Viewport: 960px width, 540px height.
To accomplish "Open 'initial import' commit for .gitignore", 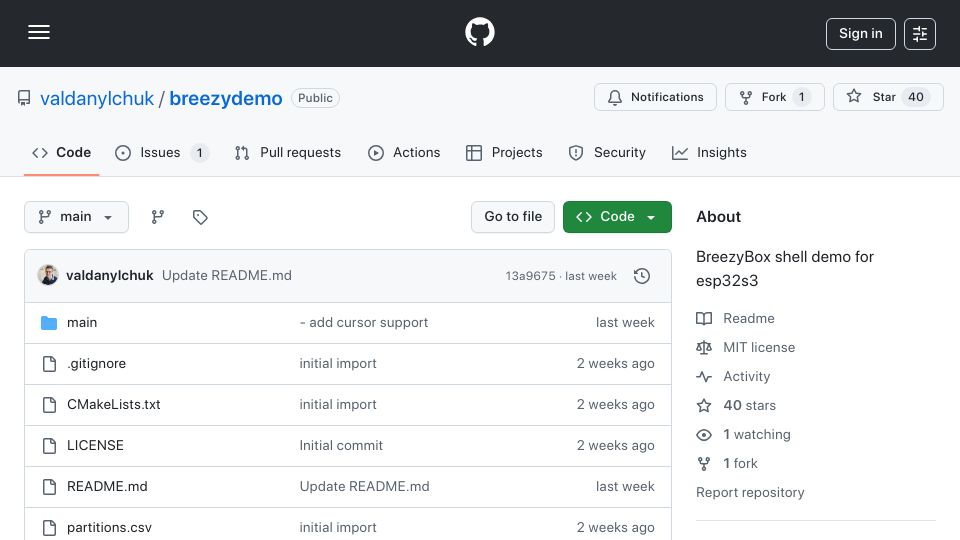I will [x=338, y=364].
